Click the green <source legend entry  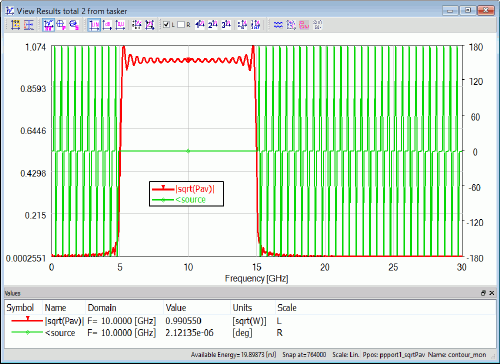(179, 200)
